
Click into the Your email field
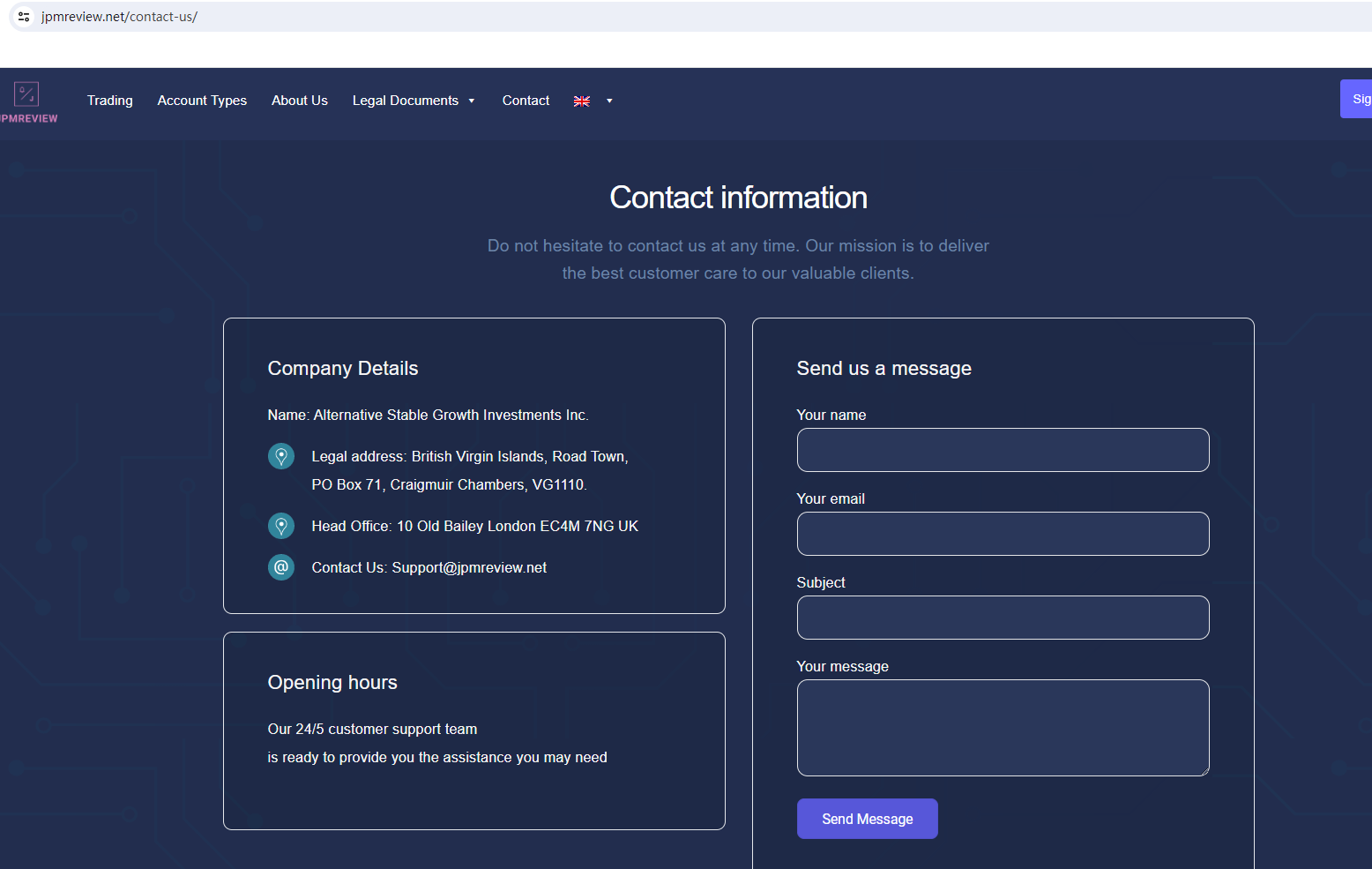1003,534
